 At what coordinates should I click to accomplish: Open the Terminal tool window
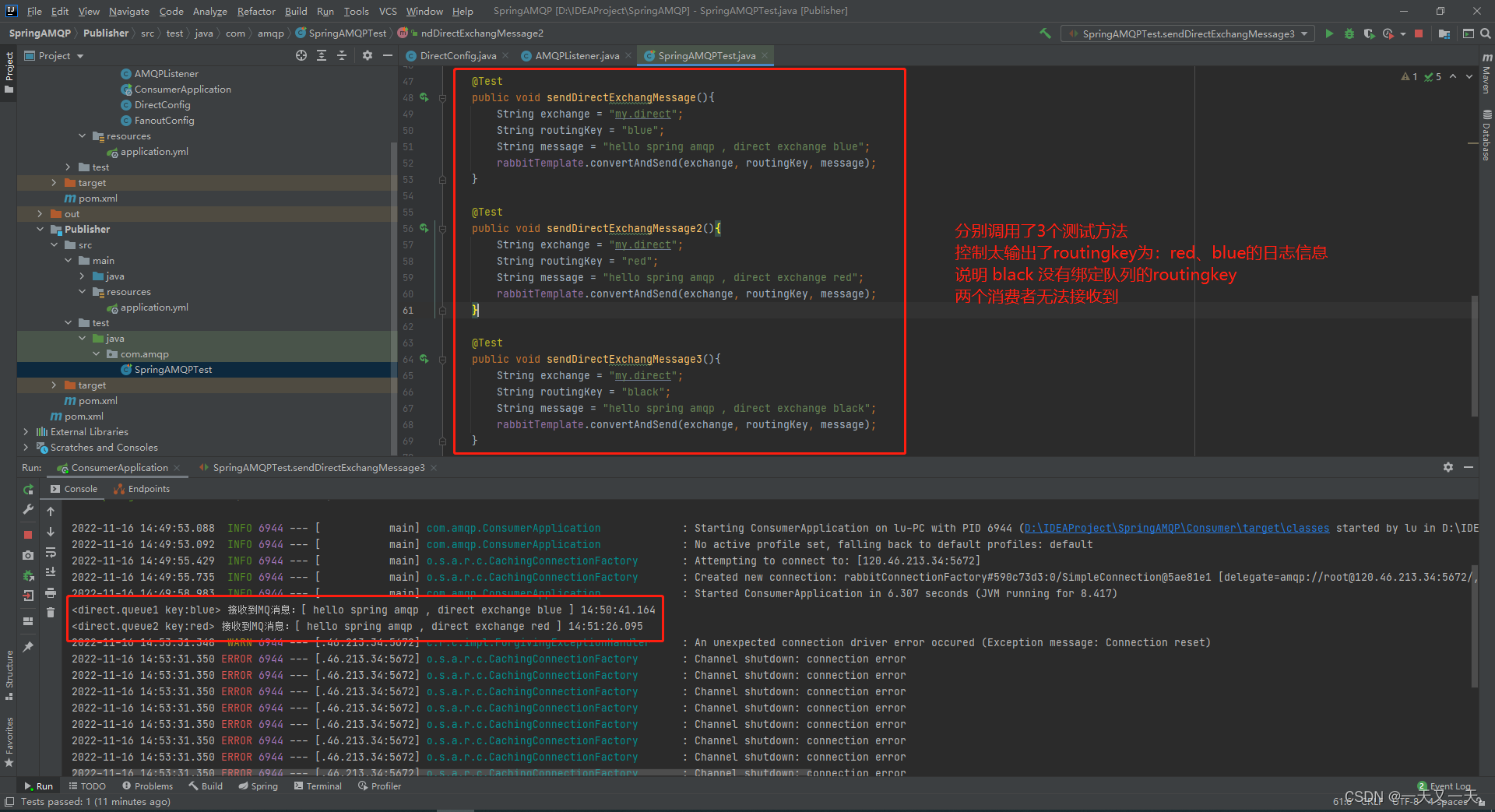pyautogui.click(x=318, y=786)
